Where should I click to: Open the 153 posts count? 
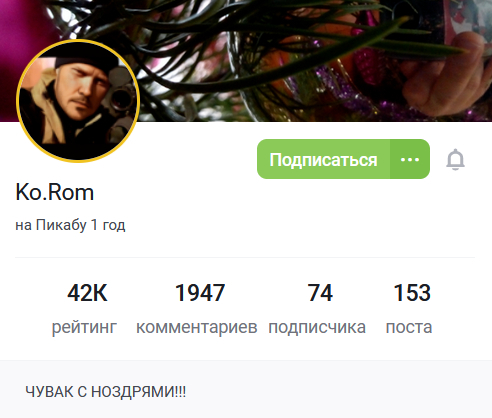click(x=412, y=293)
